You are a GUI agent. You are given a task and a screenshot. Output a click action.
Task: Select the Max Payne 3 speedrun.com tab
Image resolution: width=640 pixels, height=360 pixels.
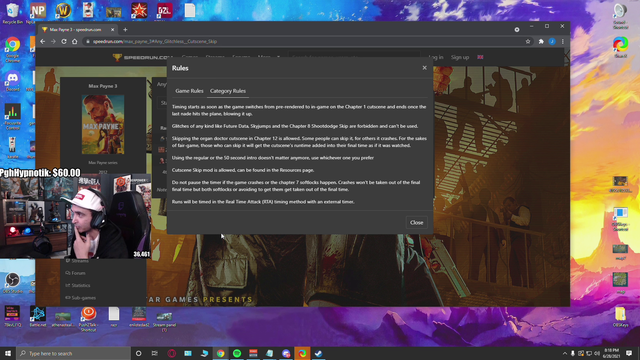[x=78, y=29]
